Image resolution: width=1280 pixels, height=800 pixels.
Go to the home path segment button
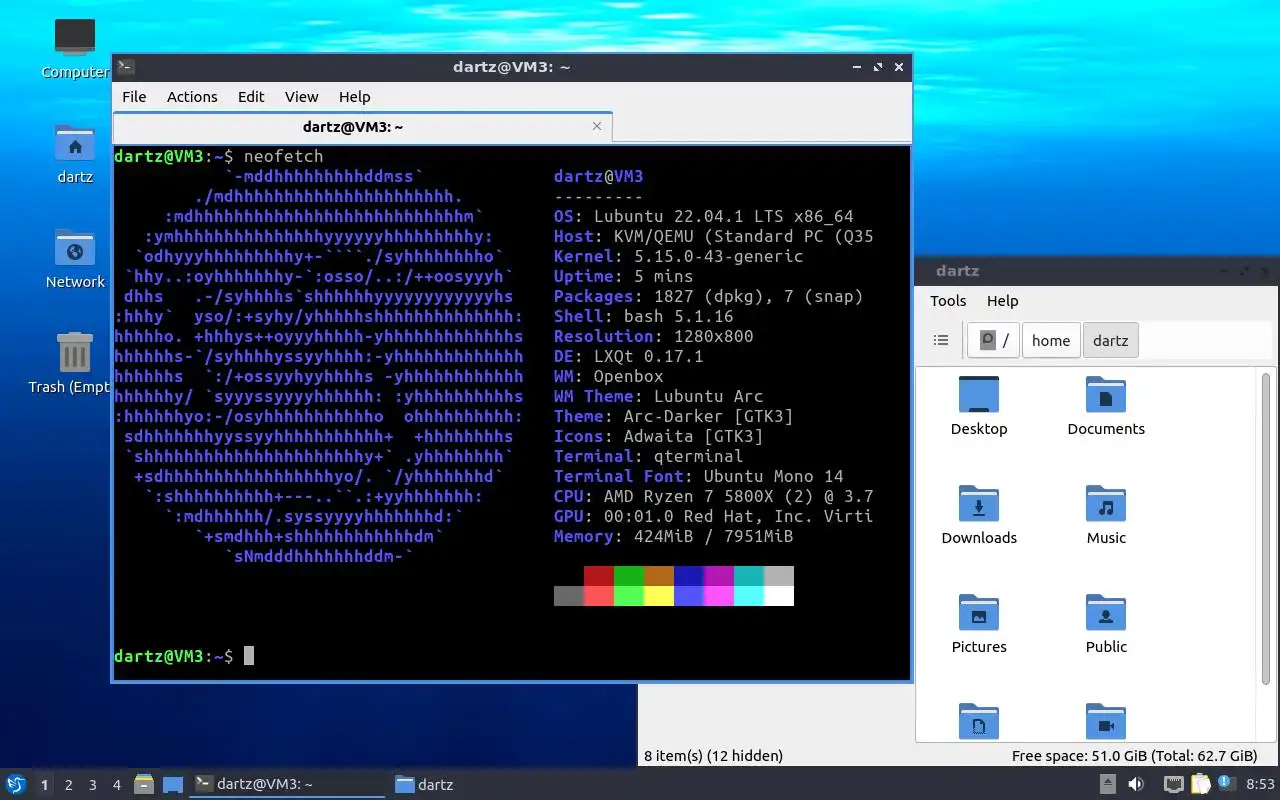tap(1051, 340)
